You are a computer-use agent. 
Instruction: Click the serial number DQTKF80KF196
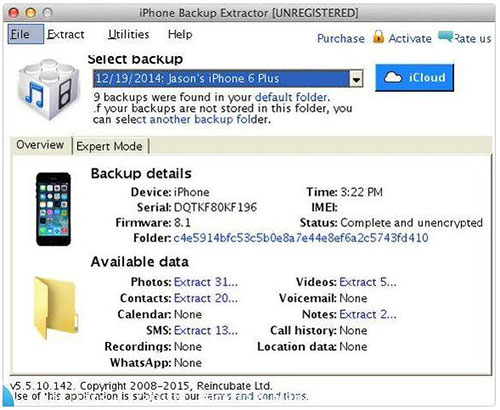pos(215,207)
